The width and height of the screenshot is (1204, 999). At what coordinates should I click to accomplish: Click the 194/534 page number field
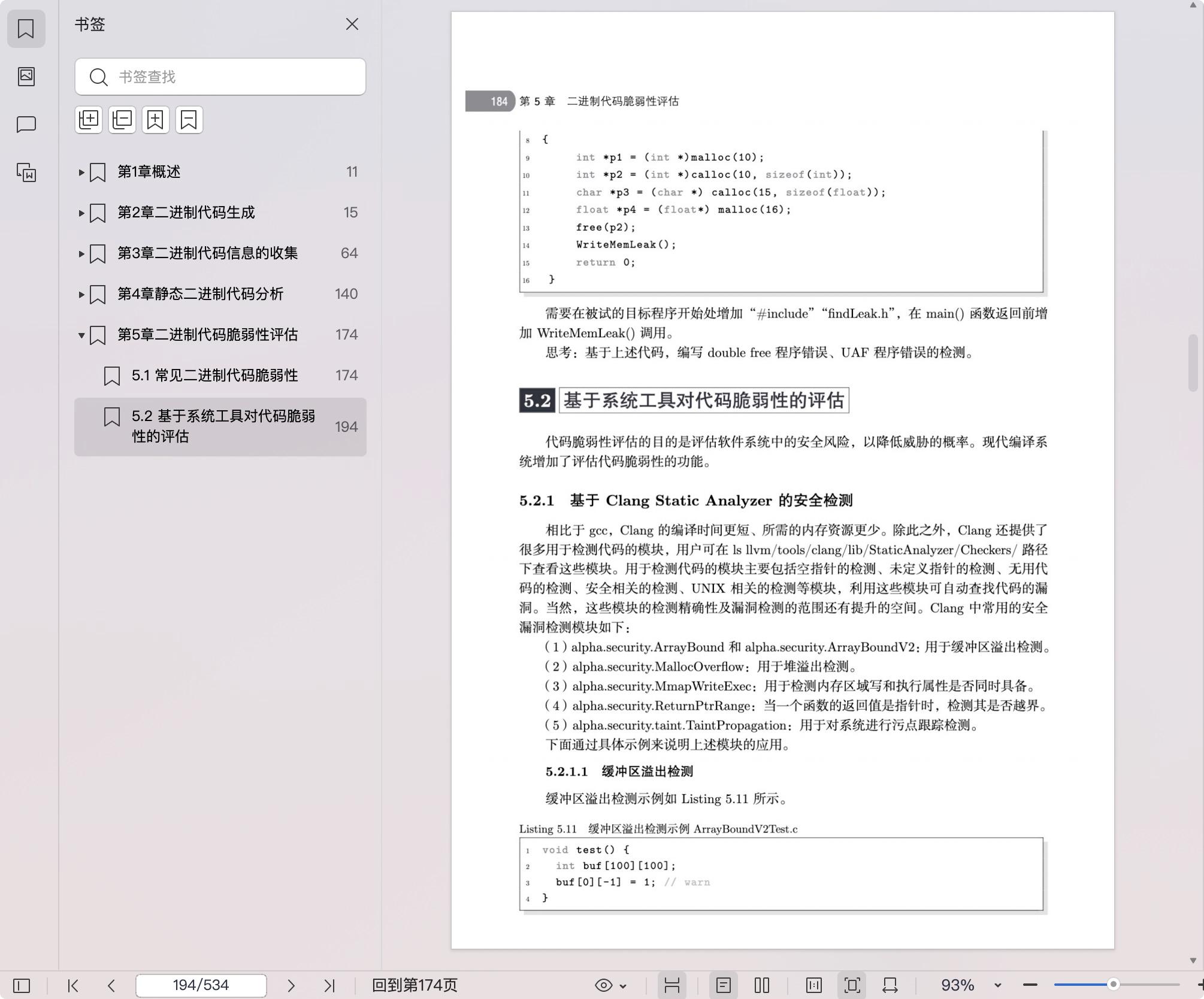click(201, 985)
